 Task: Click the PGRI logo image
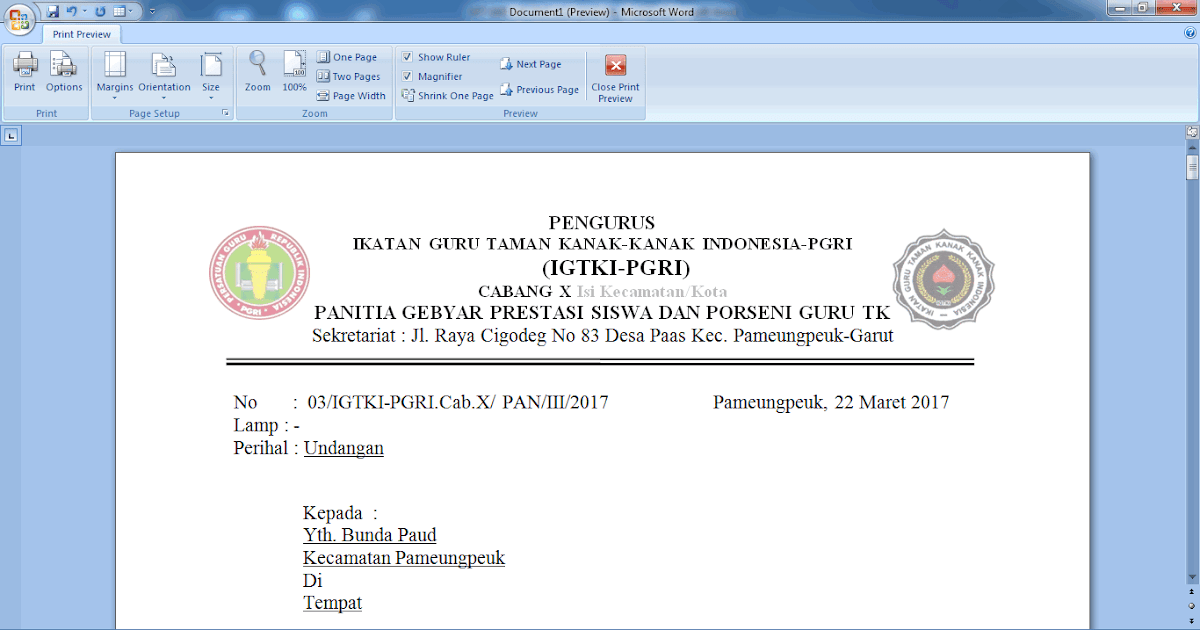pyautogui.click(x=261, y=273)
